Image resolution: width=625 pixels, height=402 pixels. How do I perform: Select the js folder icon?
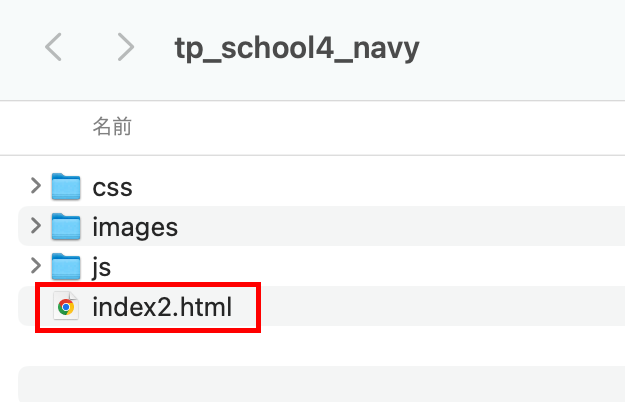click(66, 266)
